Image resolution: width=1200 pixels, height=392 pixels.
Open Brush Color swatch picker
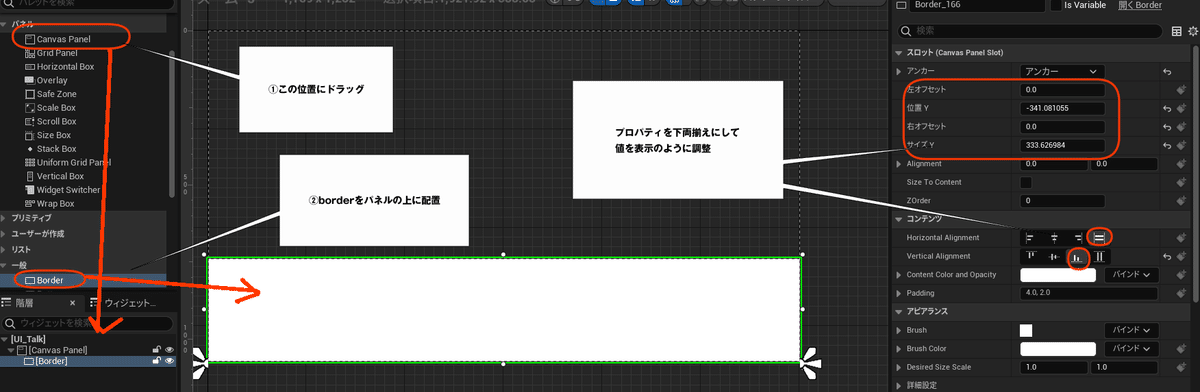(x=1059, y=349)
